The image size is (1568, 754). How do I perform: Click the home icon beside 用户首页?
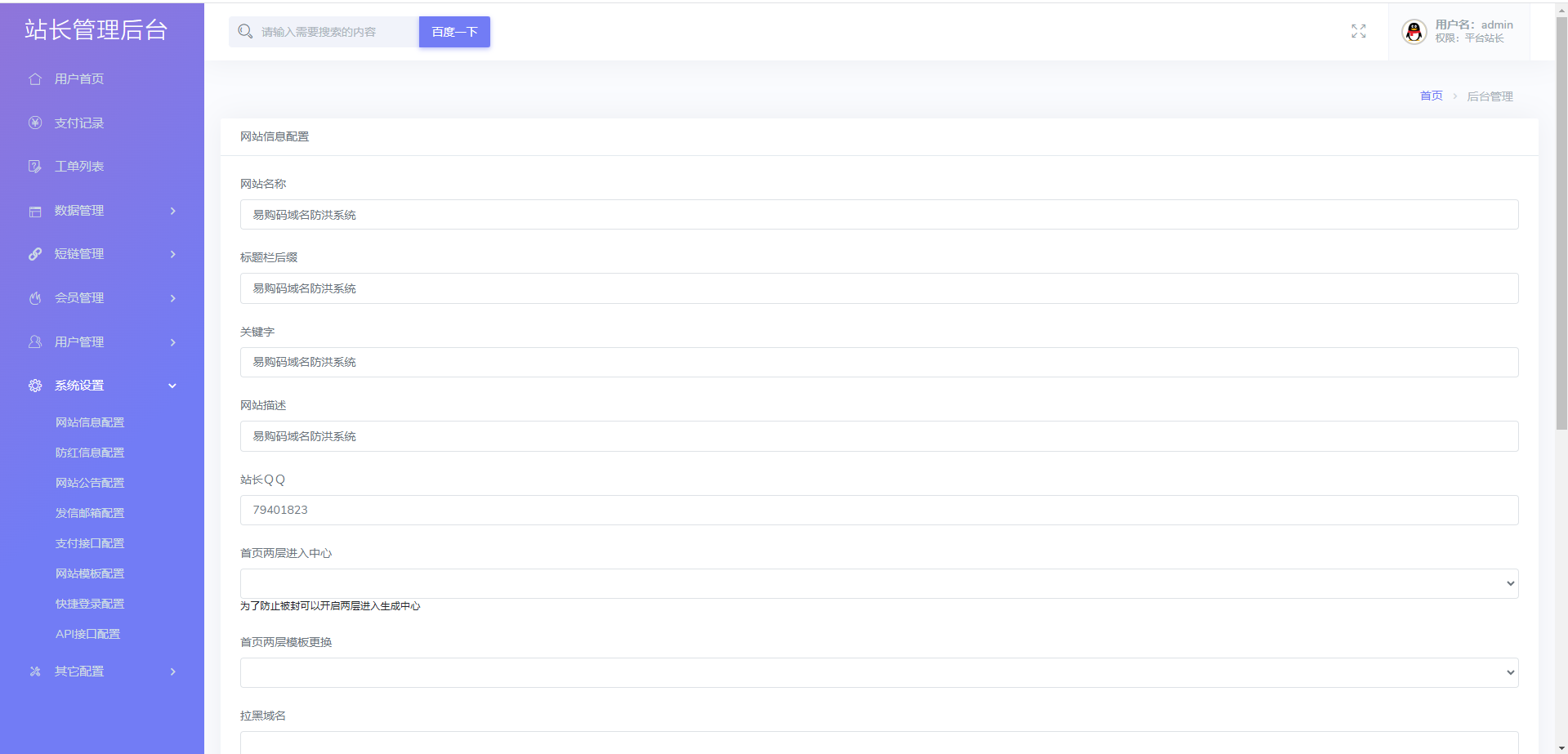[35, 79]
